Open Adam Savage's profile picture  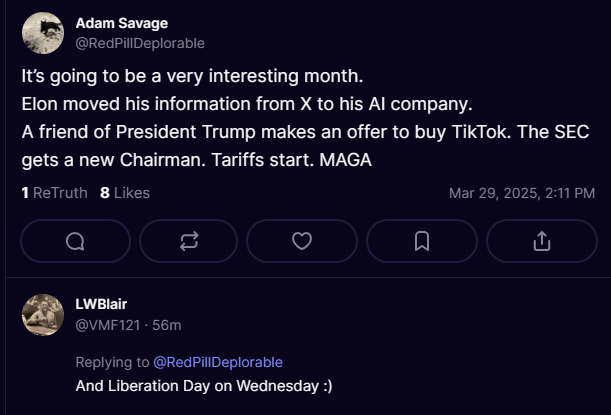43,33
